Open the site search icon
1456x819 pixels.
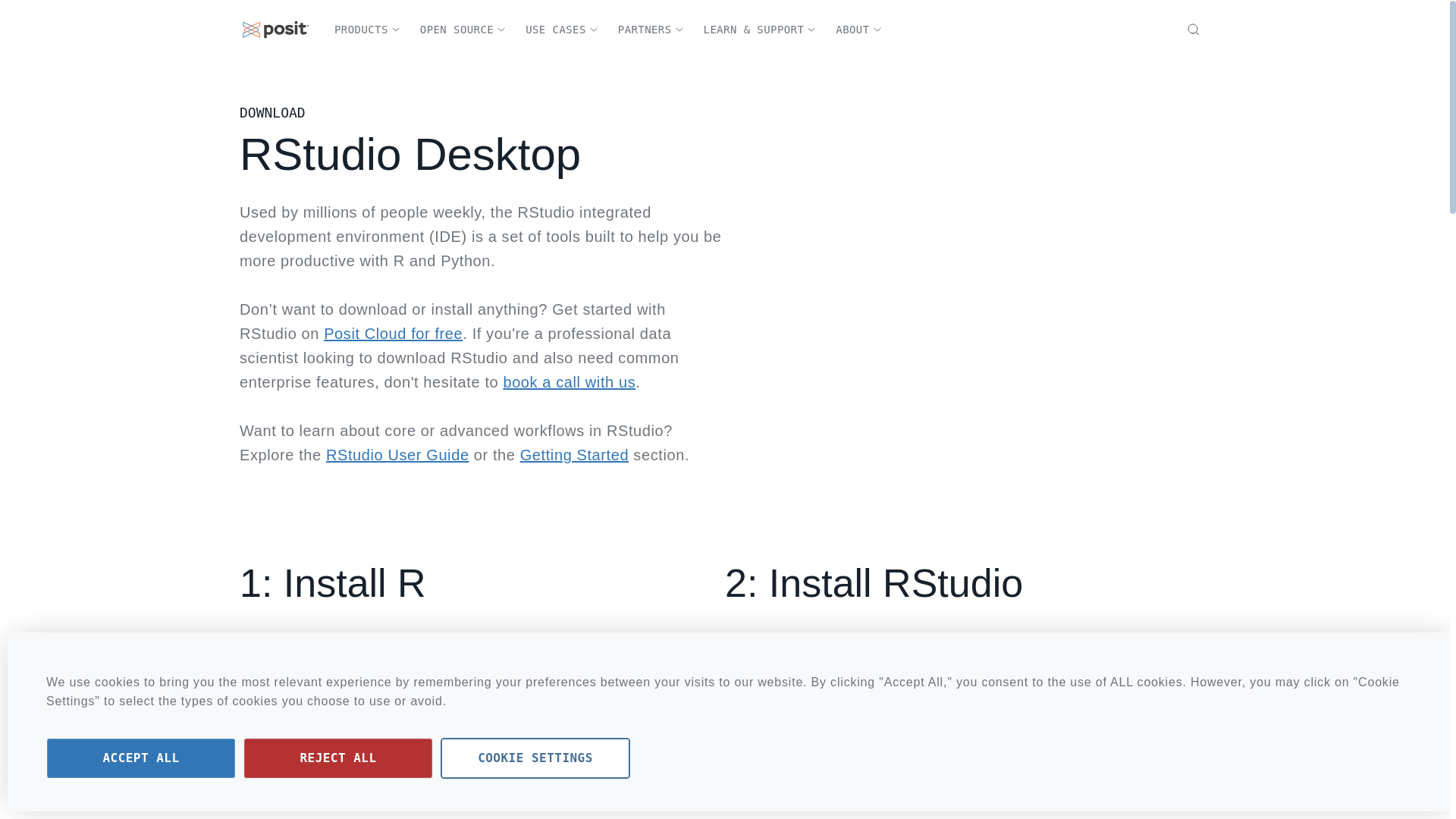point(1193,30)
